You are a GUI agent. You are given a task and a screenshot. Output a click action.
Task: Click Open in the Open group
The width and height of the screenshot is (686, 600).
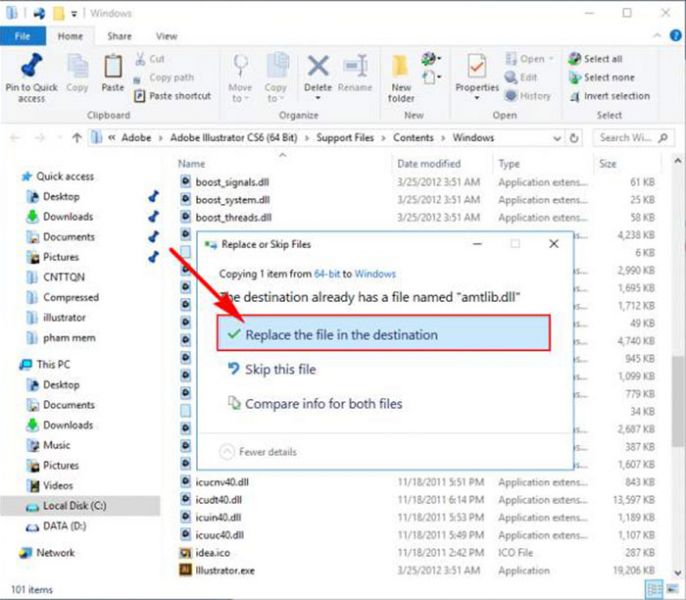click(x=529, y=59)
